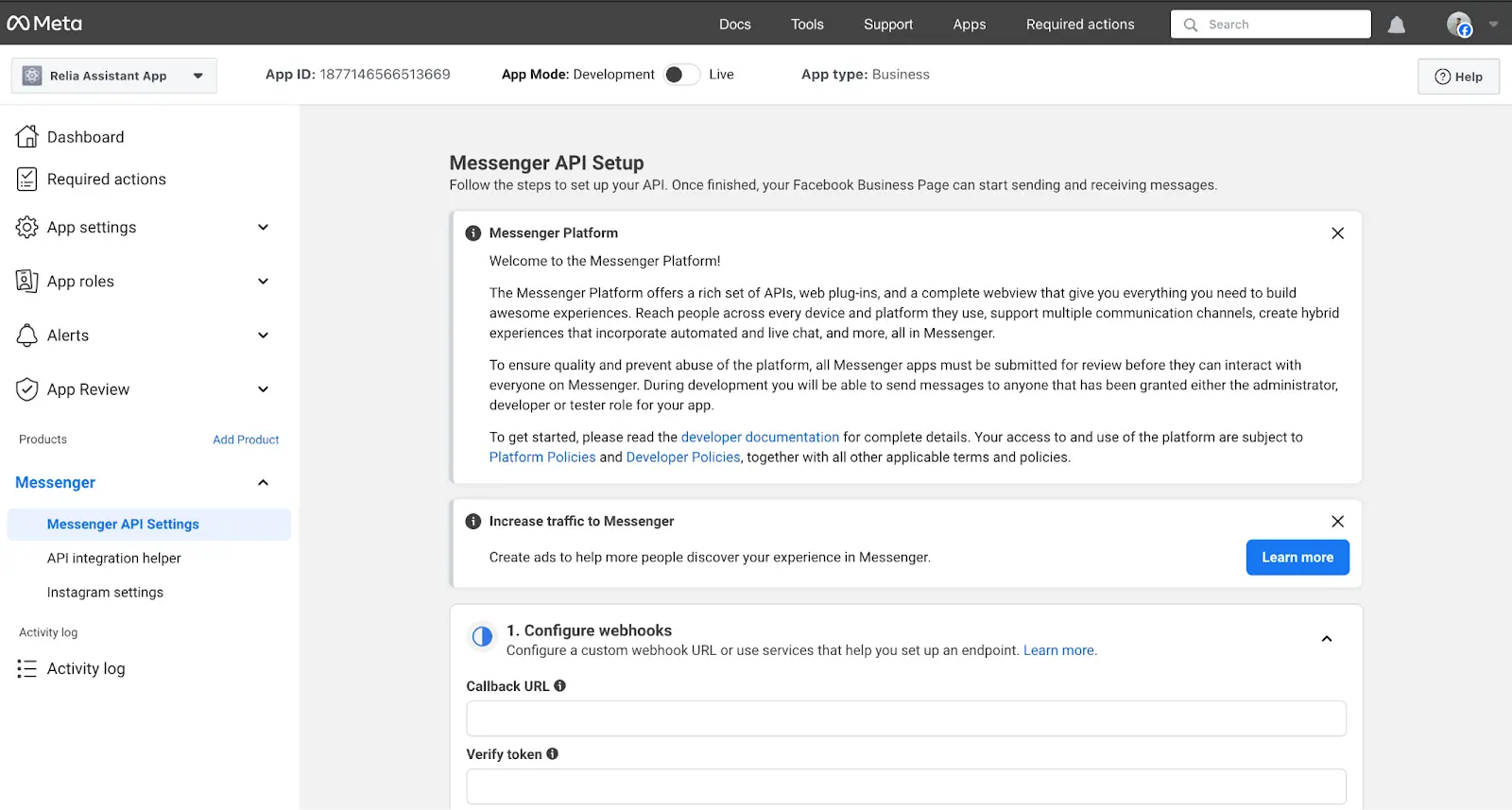The width and height of the screenshot is (1512, 810).
Task: Click the Add Product link
Action: (x=246, y=439)
